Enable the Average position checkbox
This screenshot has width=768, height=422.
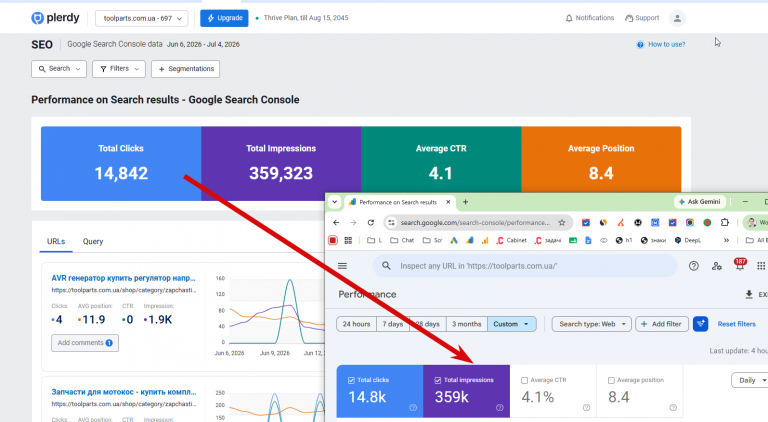point(611,380)
